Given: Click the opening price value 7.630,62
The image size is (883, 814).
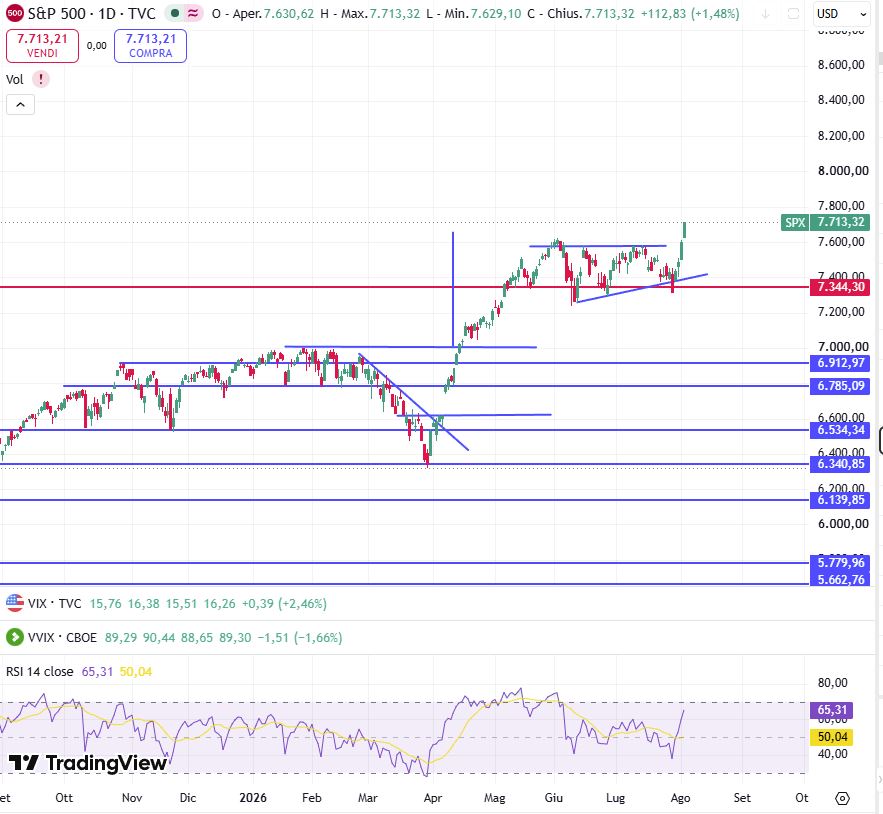Looking at the screenshot, I should 289,14.
